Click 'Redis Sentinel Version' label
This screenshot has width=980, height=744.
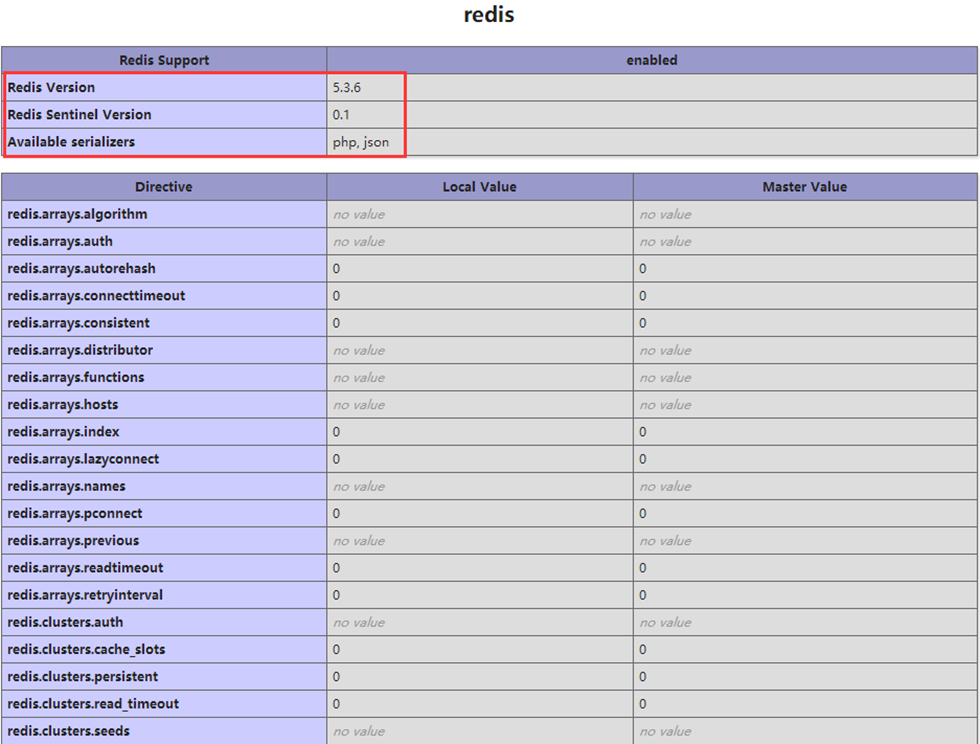79,114
